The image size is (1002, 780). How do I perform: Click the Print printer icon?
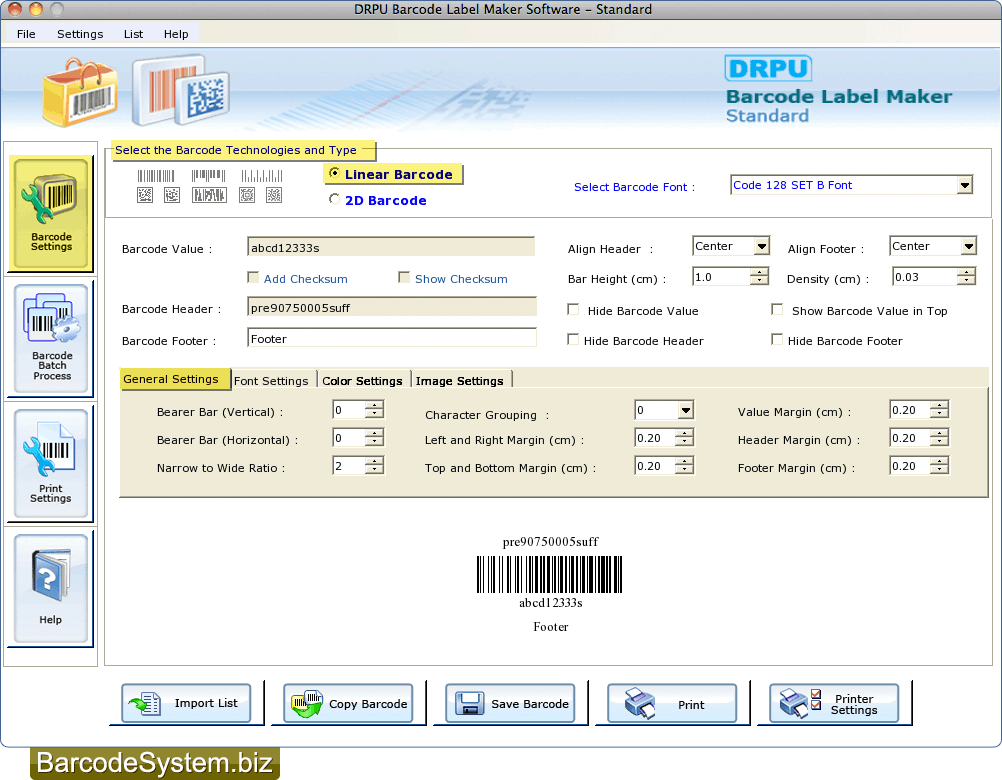[x=640, y=703]
